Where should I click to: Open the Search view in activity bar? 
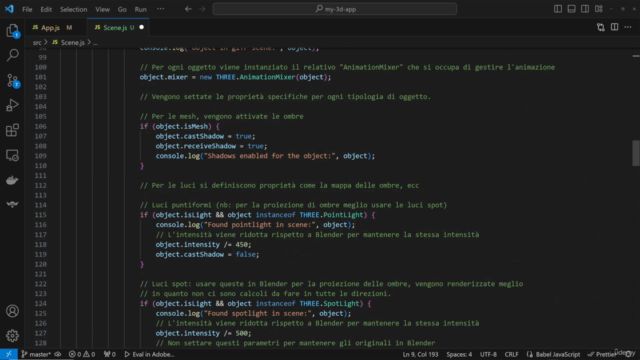point(12,55)
